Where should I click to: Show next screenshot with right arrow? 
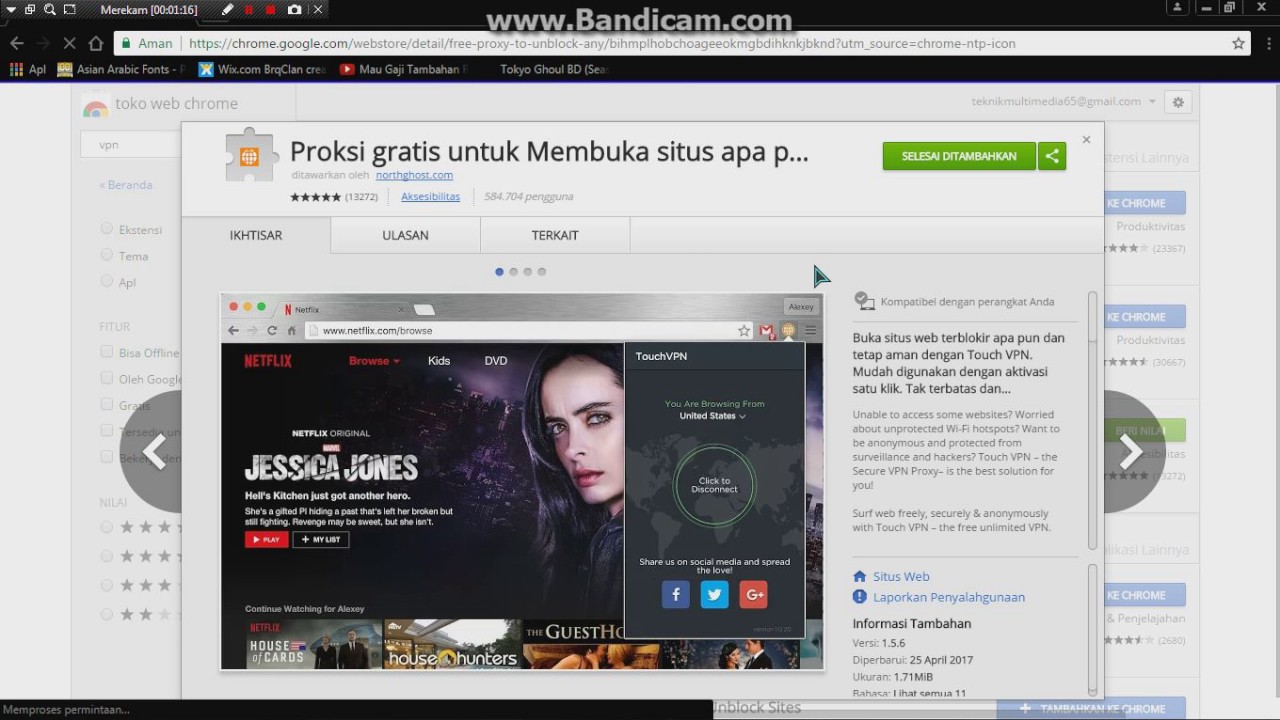(1134, 452)
